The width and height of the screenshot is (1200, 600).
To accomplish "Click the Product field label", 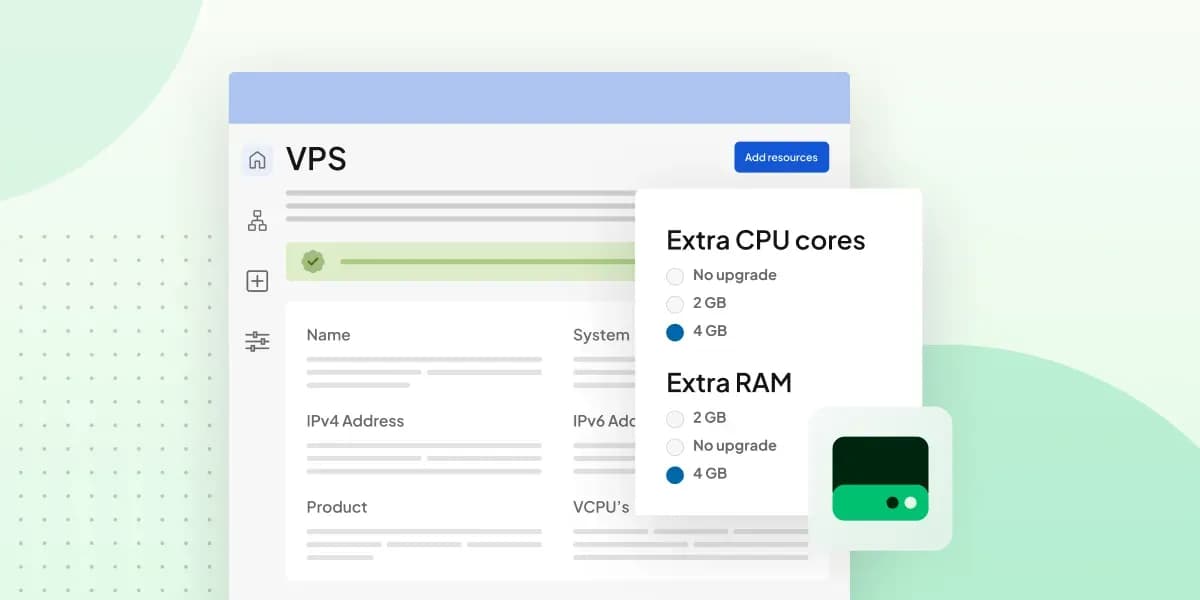I will (337, 507).
